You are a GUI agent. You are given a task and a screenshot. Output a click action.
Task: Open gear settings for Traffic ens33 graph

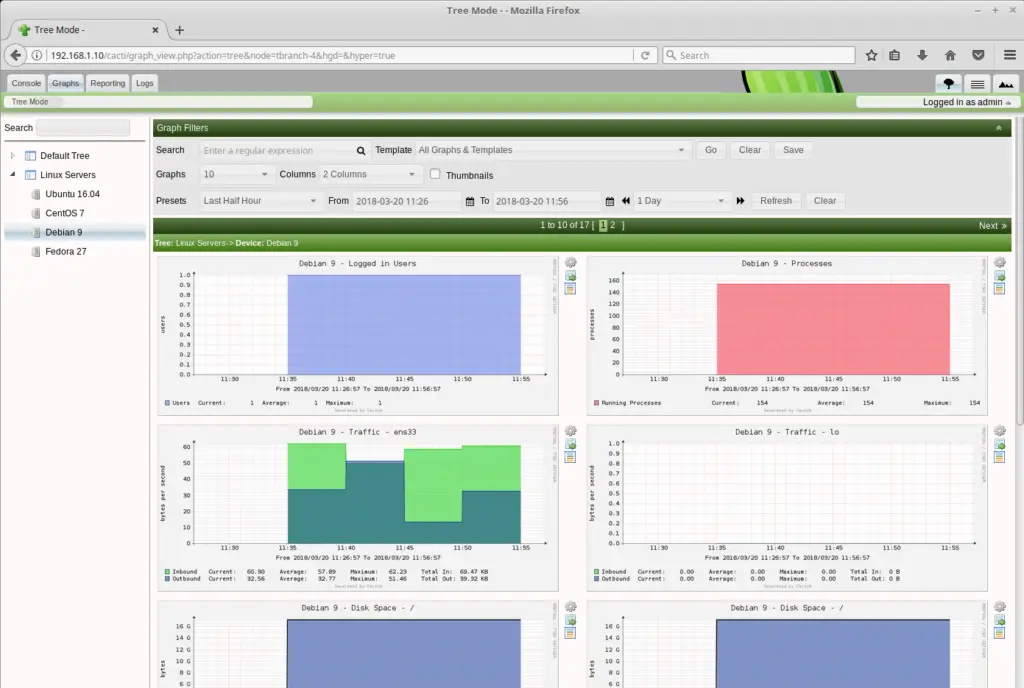(x=571, y=431)
